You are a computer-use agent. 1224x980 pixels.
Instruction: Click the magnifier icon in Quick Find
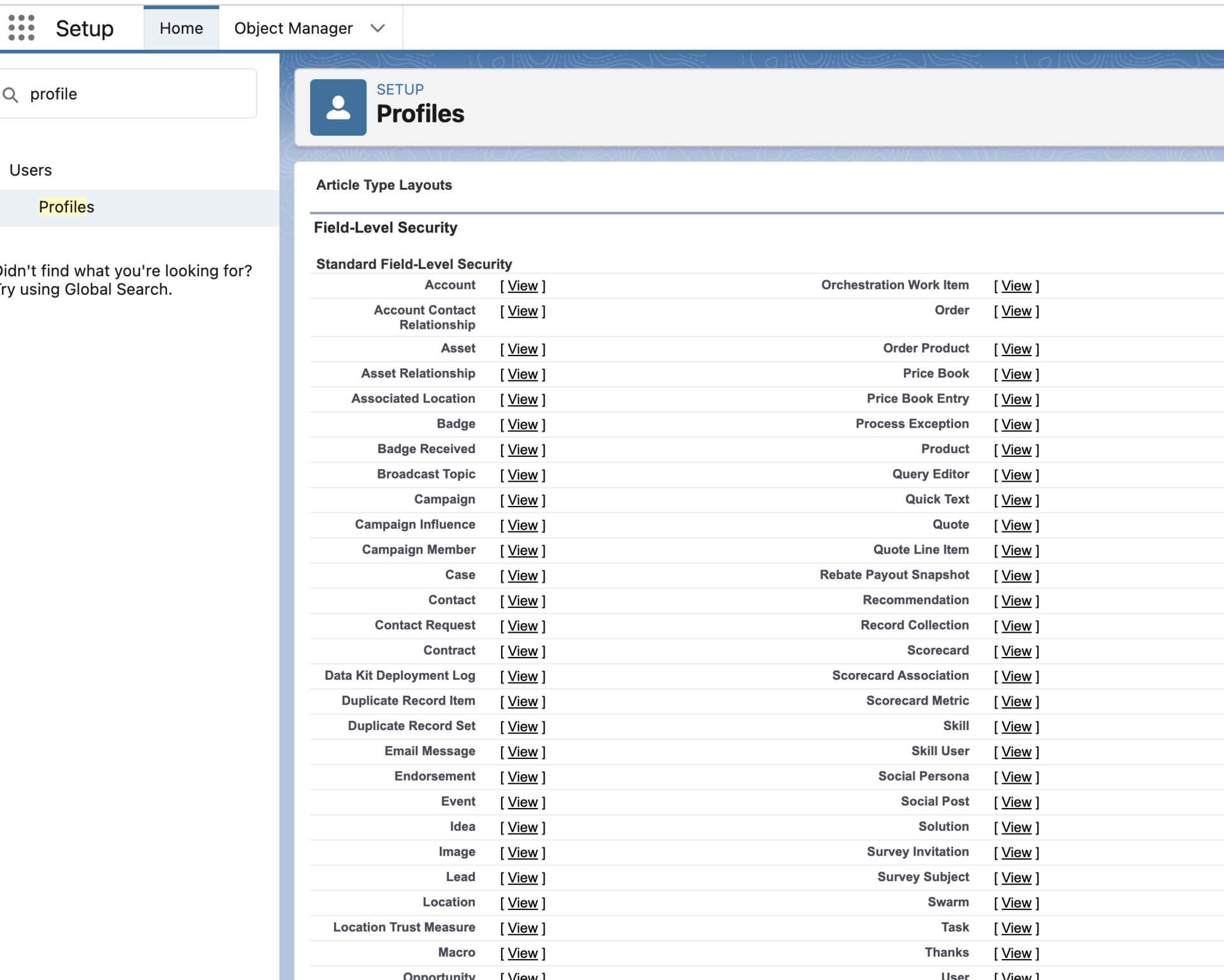[10, 94]
